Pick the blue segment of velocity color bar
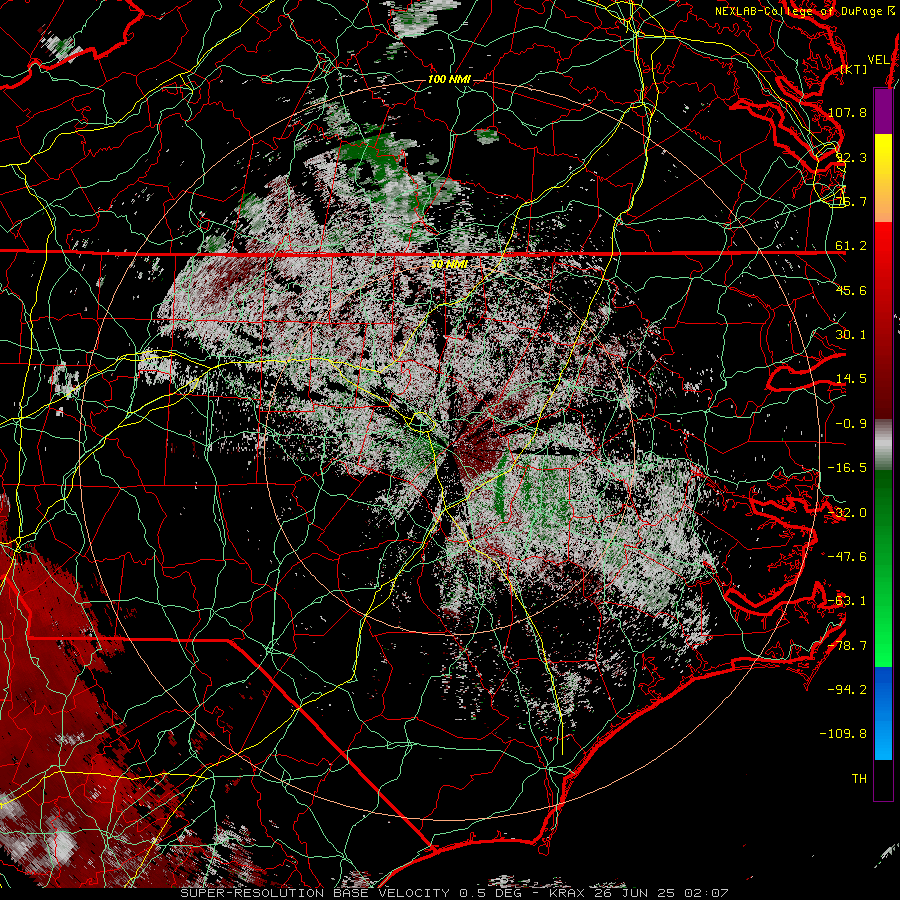This screenshot has height=900, width=900. coord(883,713)
